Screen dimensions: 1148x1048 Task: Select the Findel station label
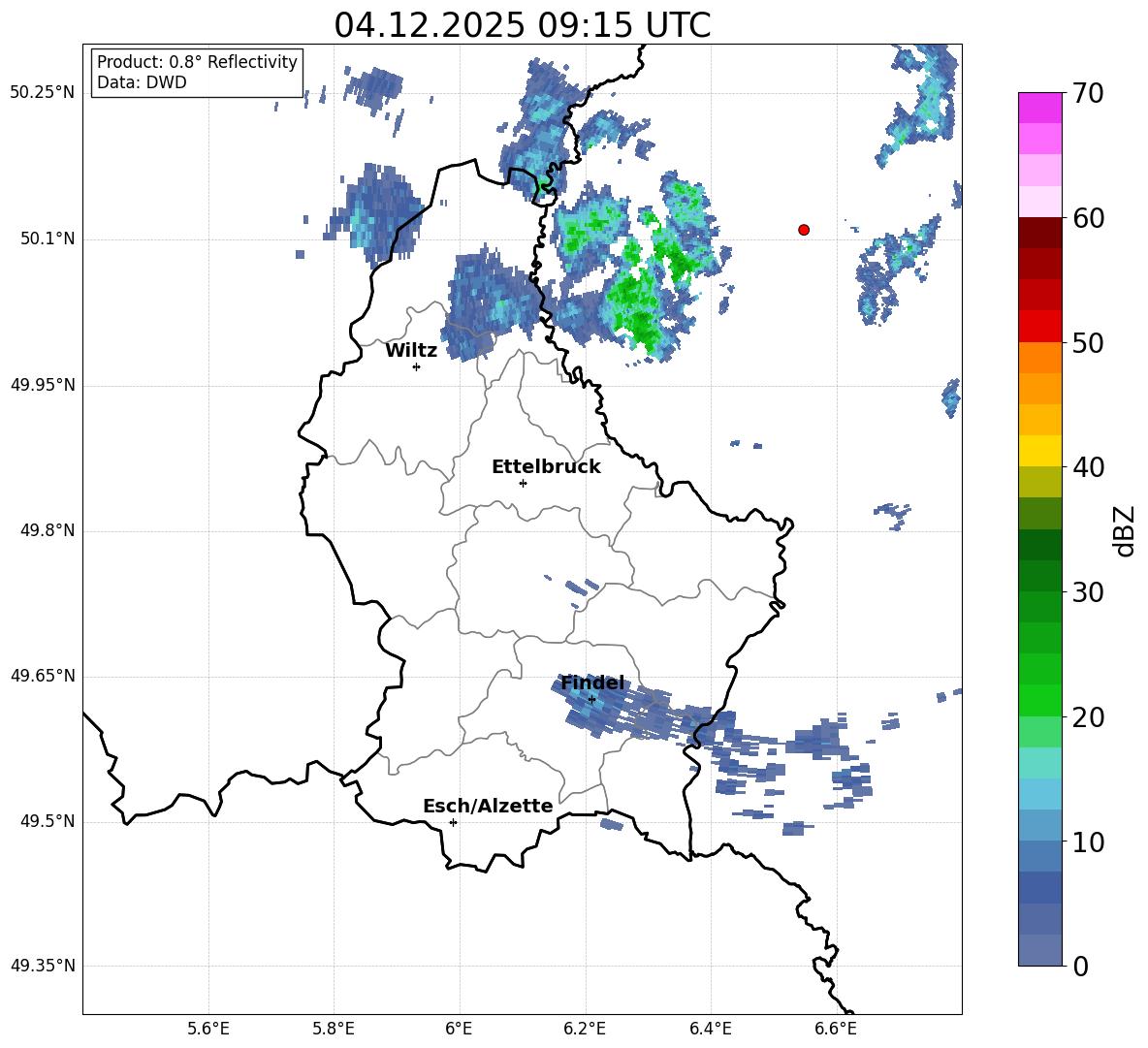point(592,683)
